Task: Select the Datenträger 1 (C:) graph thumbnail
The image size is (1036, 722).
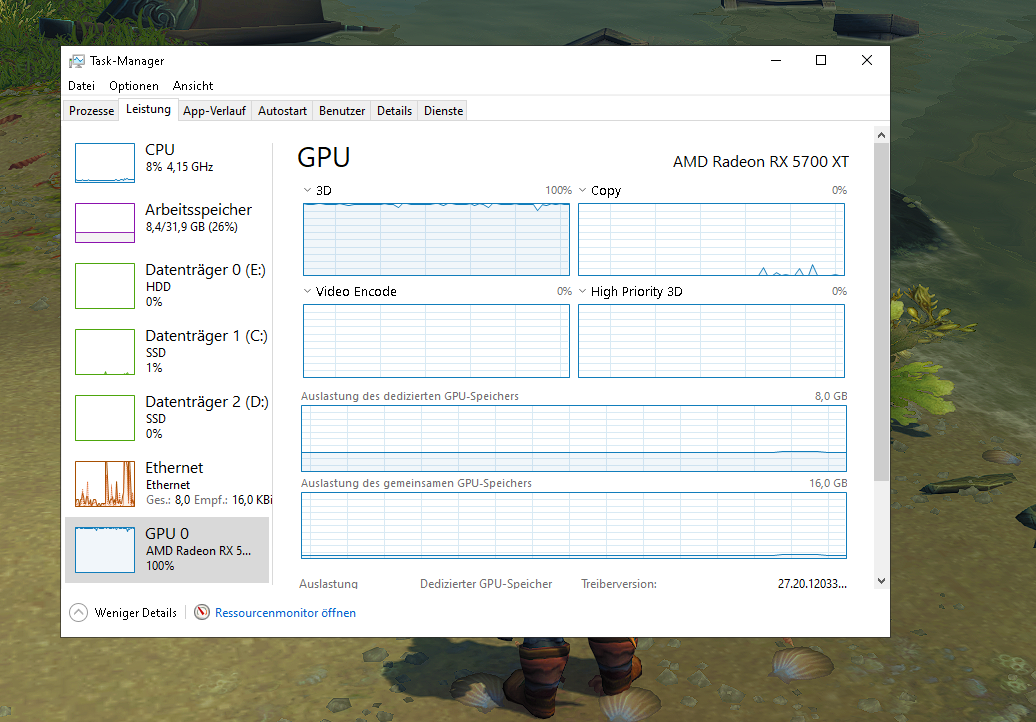Action: point(105,352)
